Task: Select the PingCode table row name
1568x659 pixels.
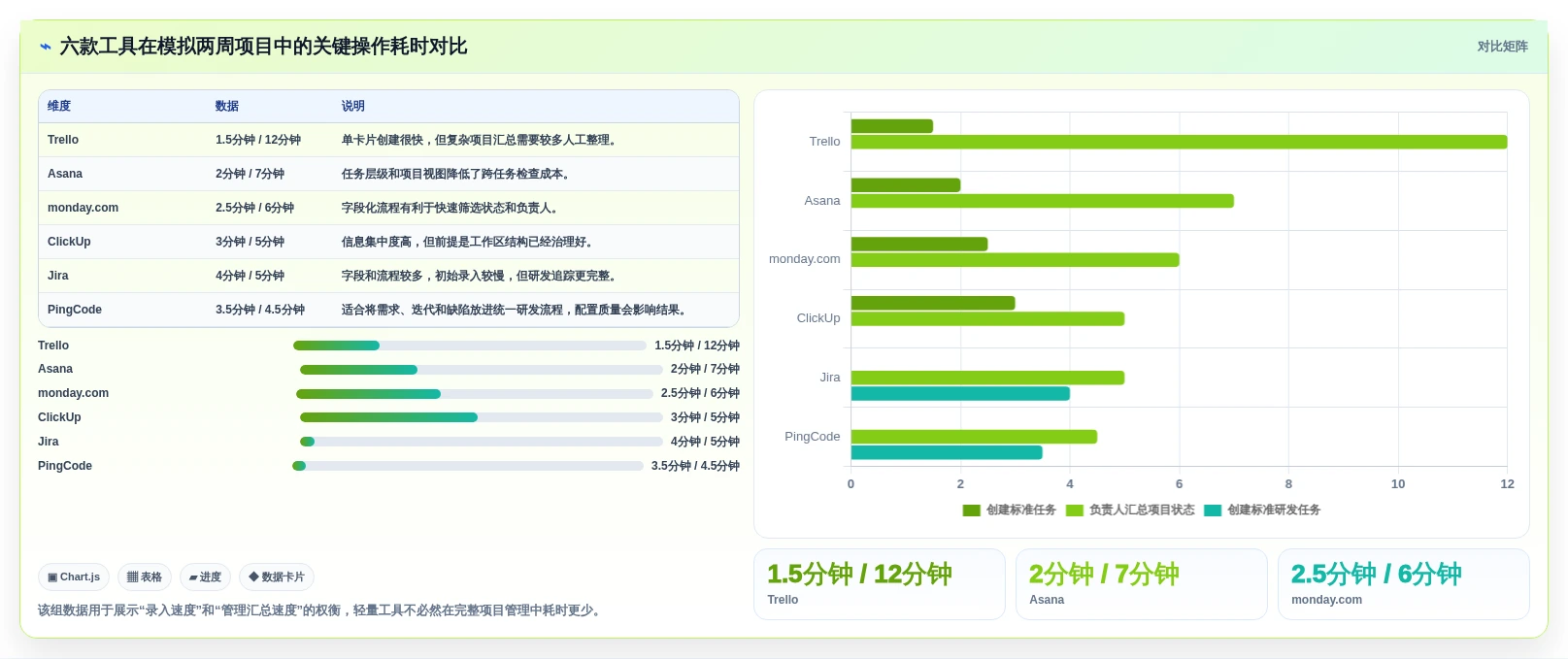Action: click(x=75, y=310)
